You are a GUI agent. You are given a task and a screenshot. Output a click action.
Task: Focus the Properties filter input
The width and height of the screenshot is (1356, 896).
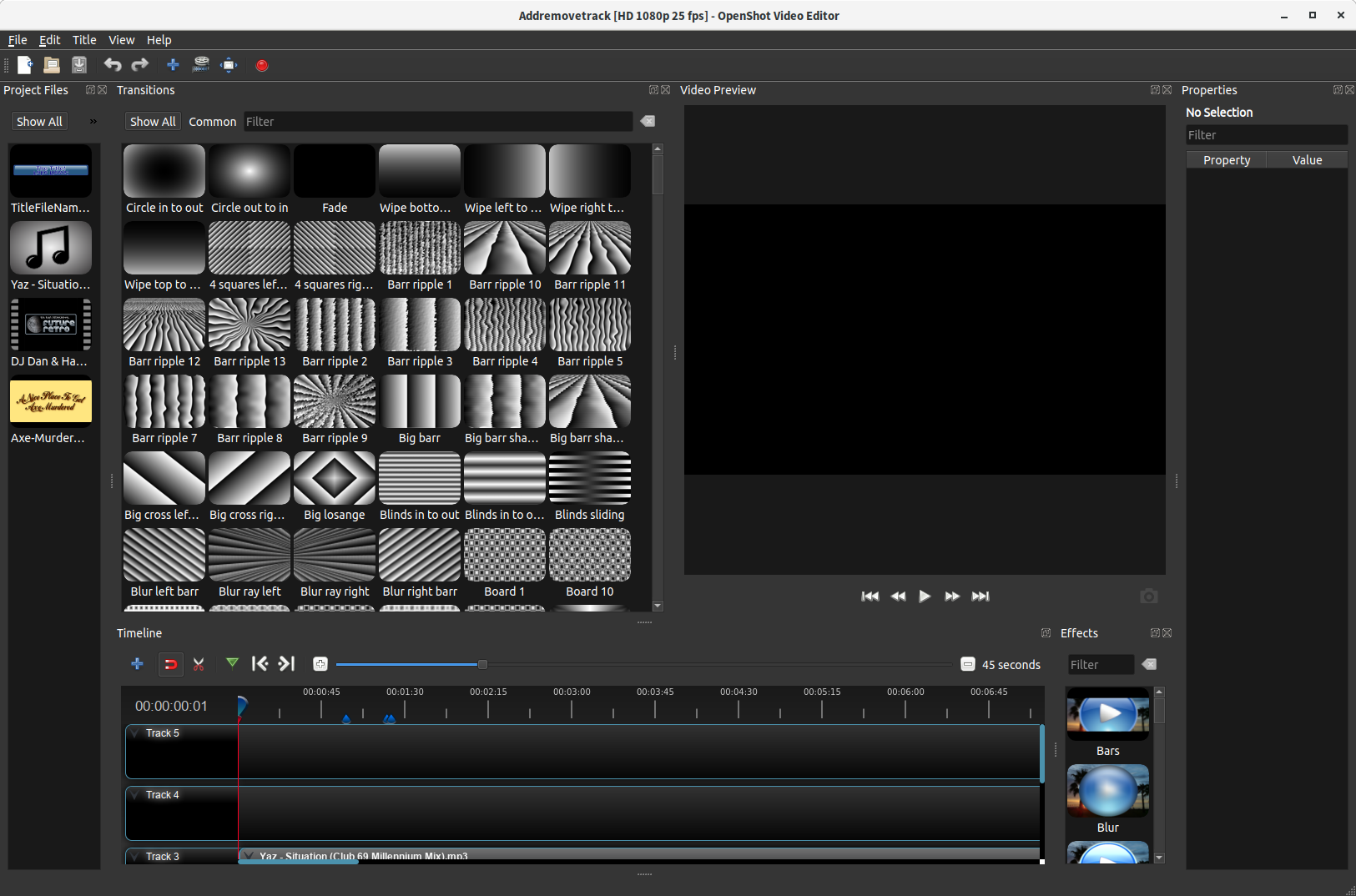pos(1267,135)
